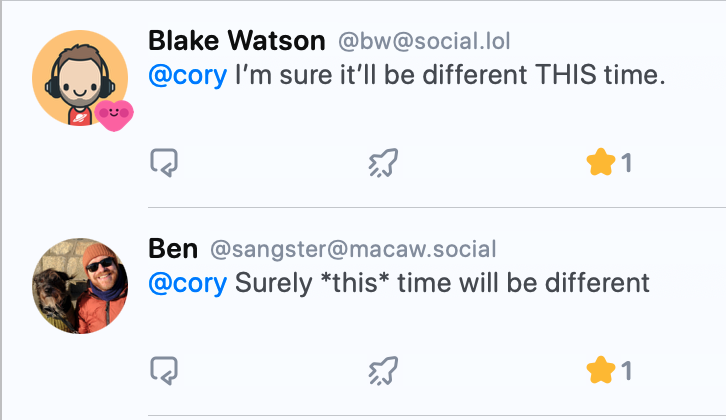Click the favorite count on Blake's post
This screenshot has height=420, width=726.
(626, 163)
